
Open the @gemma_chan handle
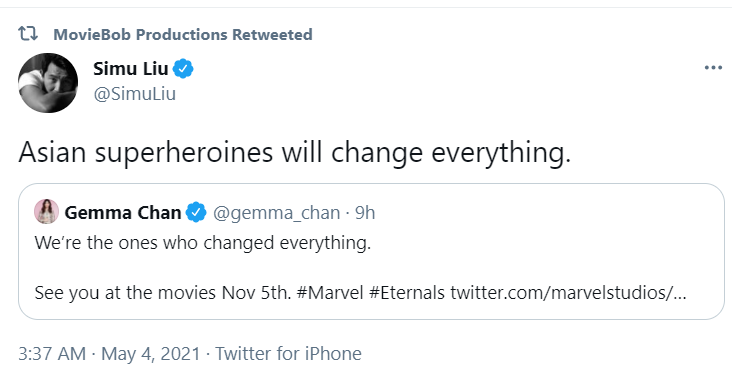point(276,213)
